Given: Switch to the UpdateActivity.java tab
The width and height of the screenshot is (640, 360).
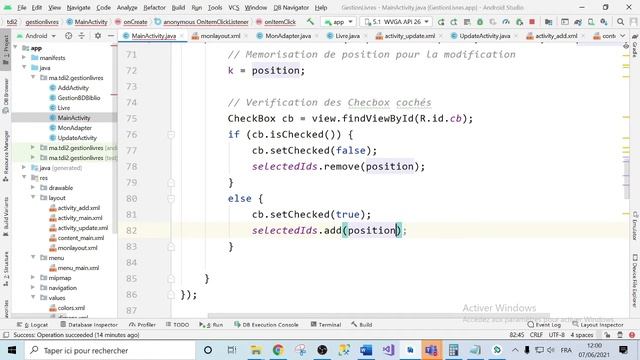Looking at the screenshot, I should click(484, 36).
